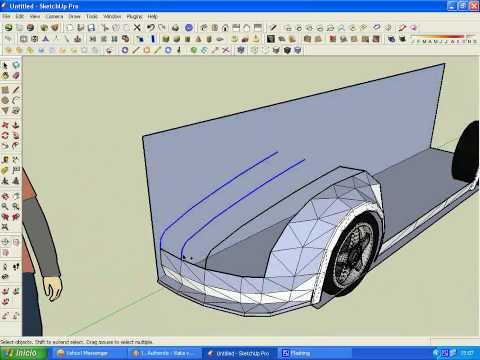This screenshot has width=480, height=360.
Task: Click the Zoom magnifier tool
Action: [5, 207]
